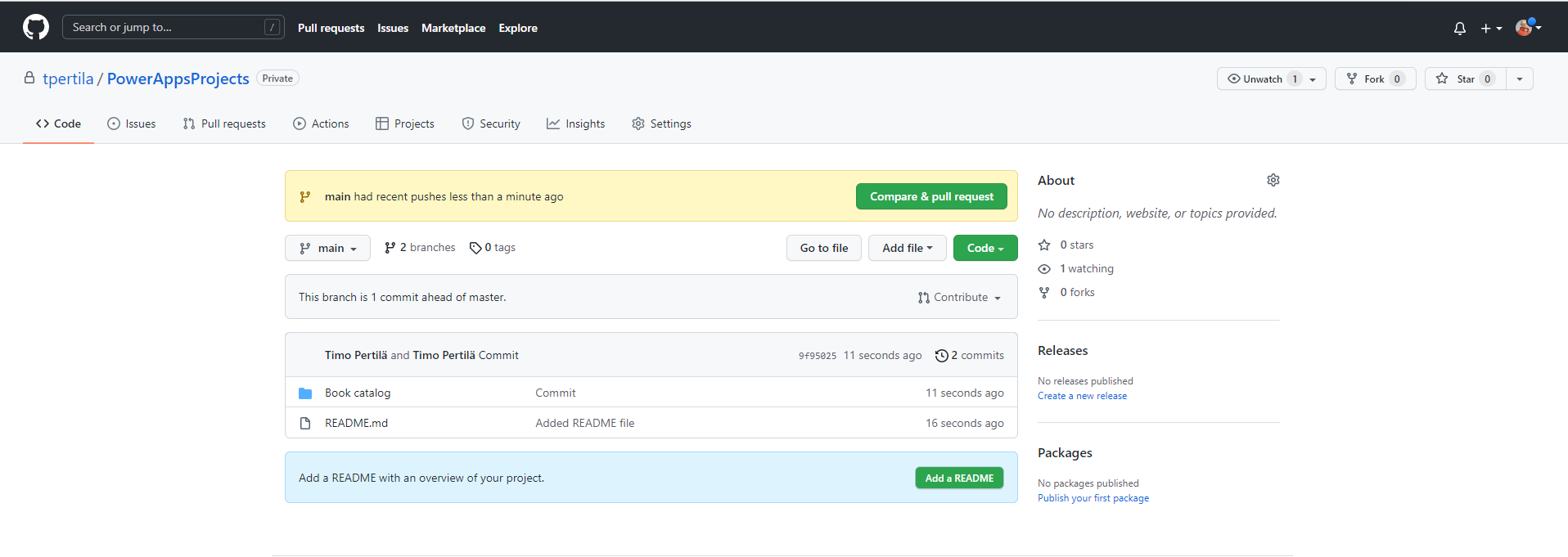The image size is (1568, 557).
Task: Click Compare & pull request button
Action: (x=930, y=197)
